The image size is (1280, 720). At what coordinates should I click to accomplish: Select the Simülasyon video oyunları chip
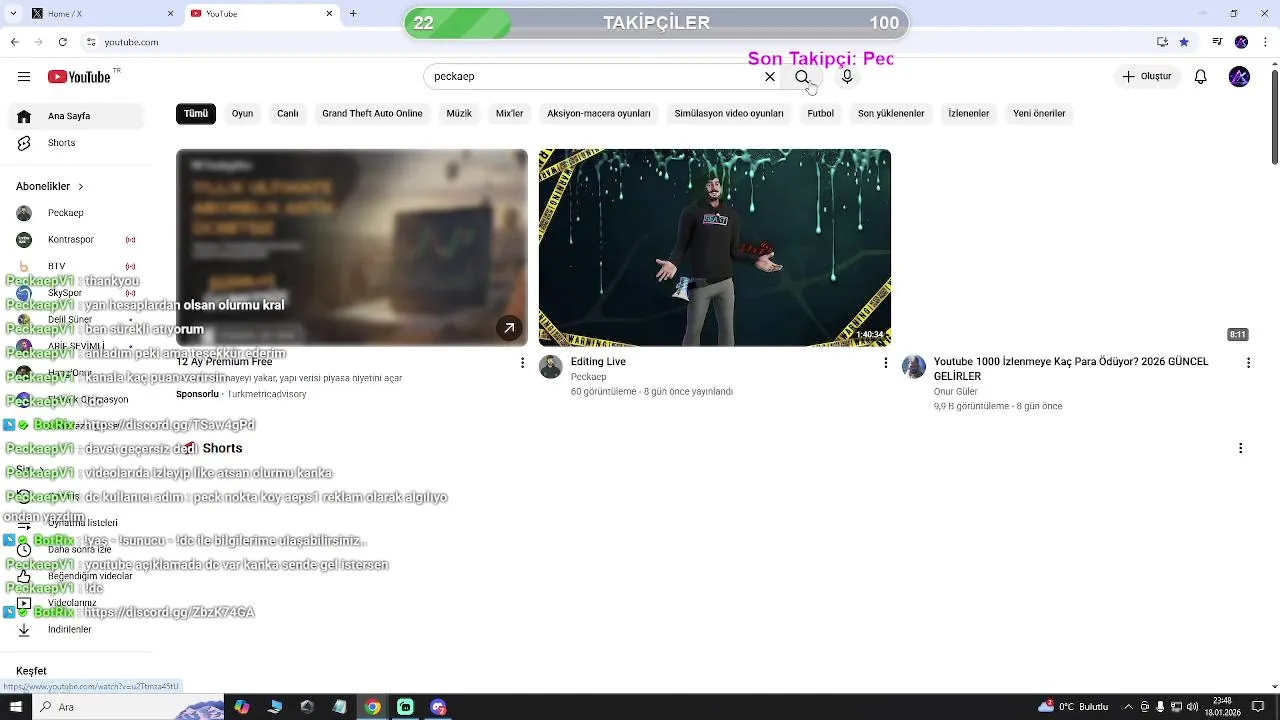(x=729, y=114)
